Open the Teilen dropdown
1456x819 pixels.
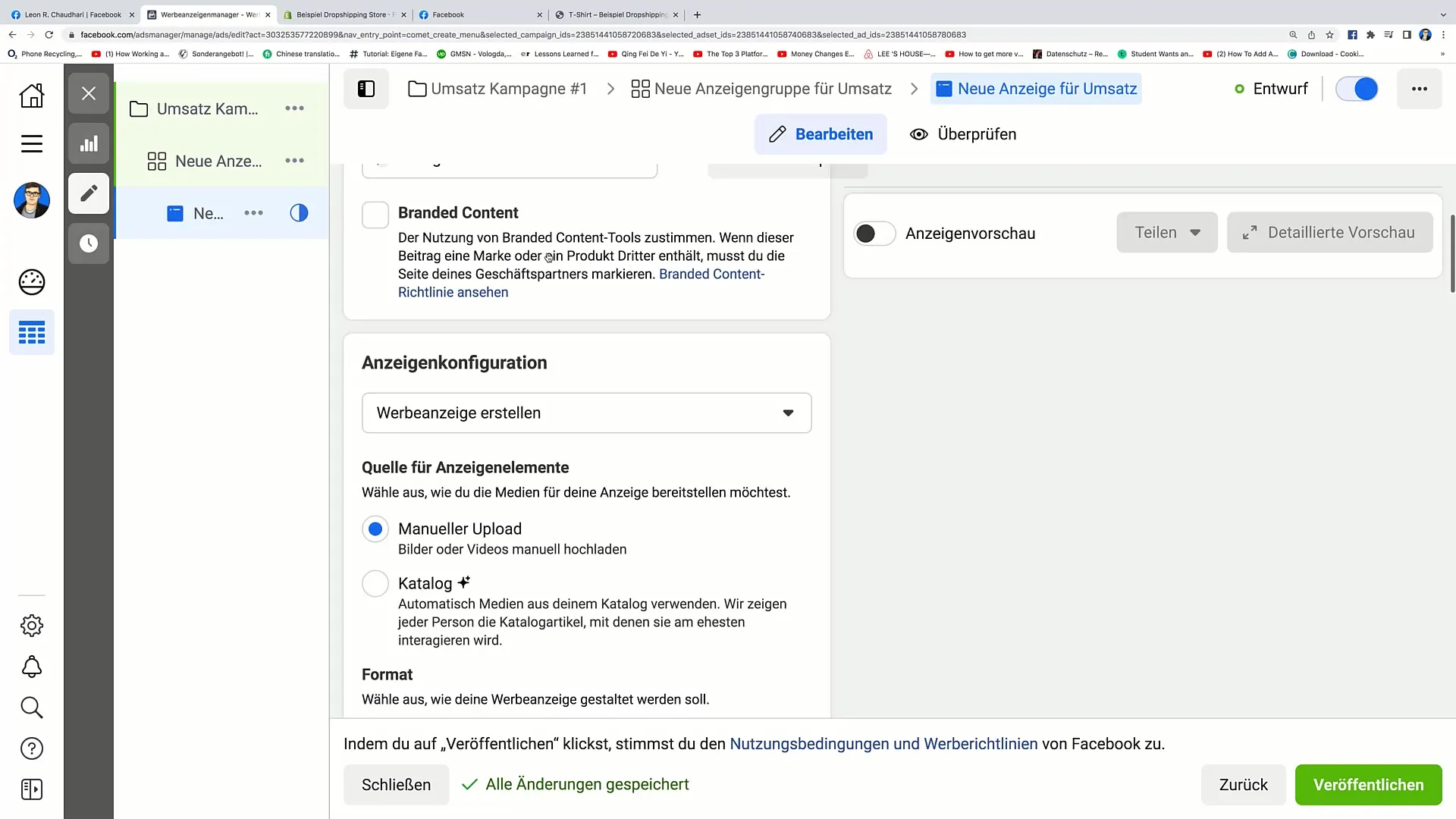point(1167,233)
